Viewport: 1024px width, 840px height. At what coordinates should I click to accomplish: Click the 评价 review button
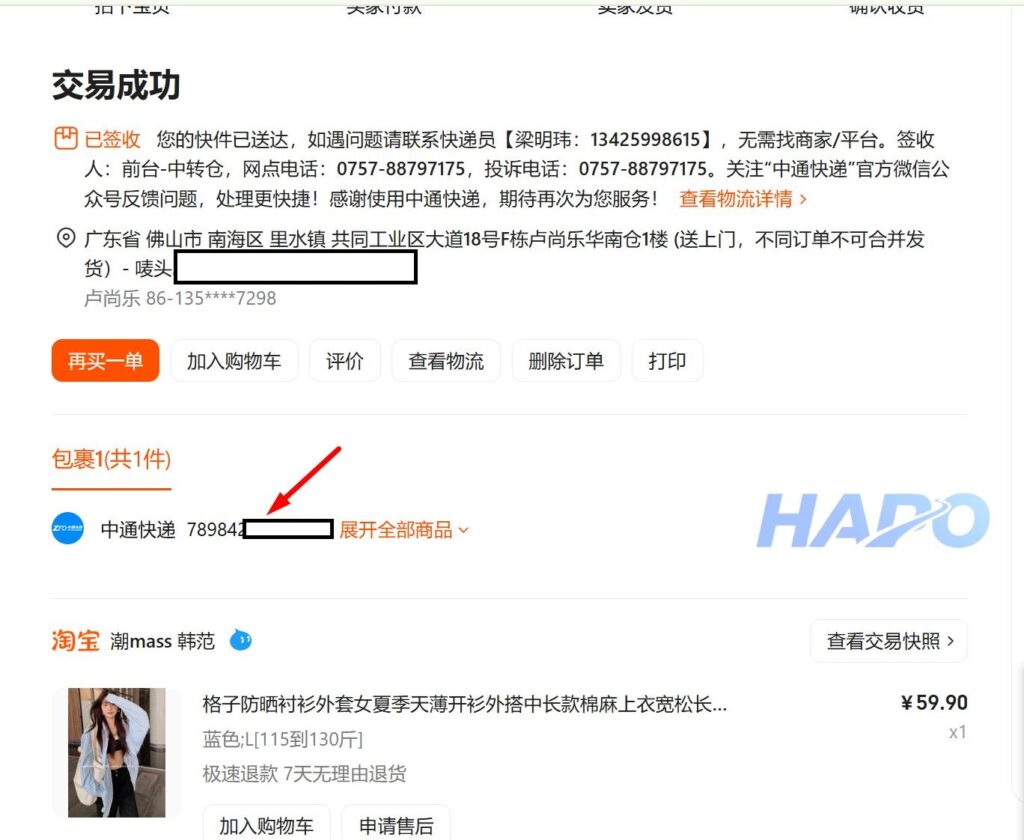[x=345, y=361]
